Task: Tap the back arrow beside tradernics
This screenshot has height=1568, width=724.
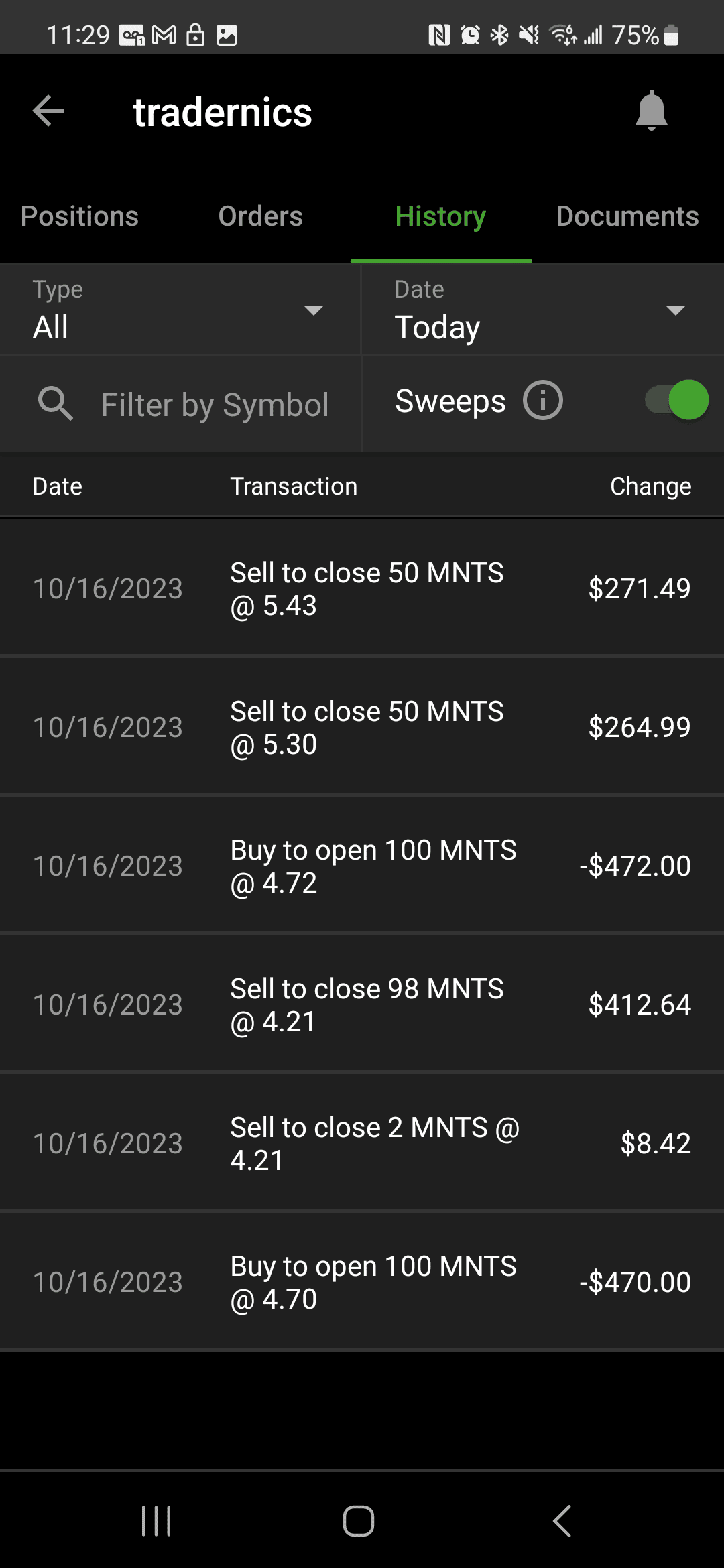Action: click(x=49, y=111)
